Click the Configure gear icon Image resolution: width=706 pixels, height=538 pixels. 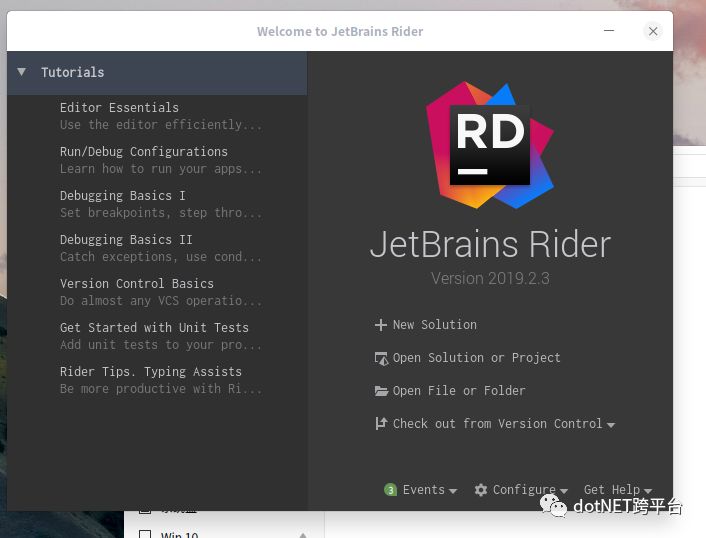481,490
